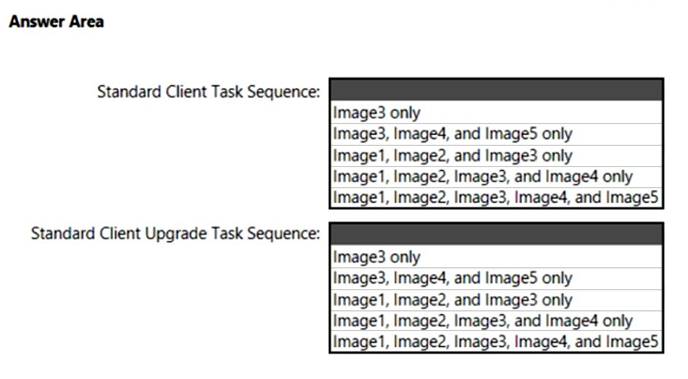The width and height of the screenshot is (688, 379).
Task: Choose all five images option in first list
Action: pos(496,197)
